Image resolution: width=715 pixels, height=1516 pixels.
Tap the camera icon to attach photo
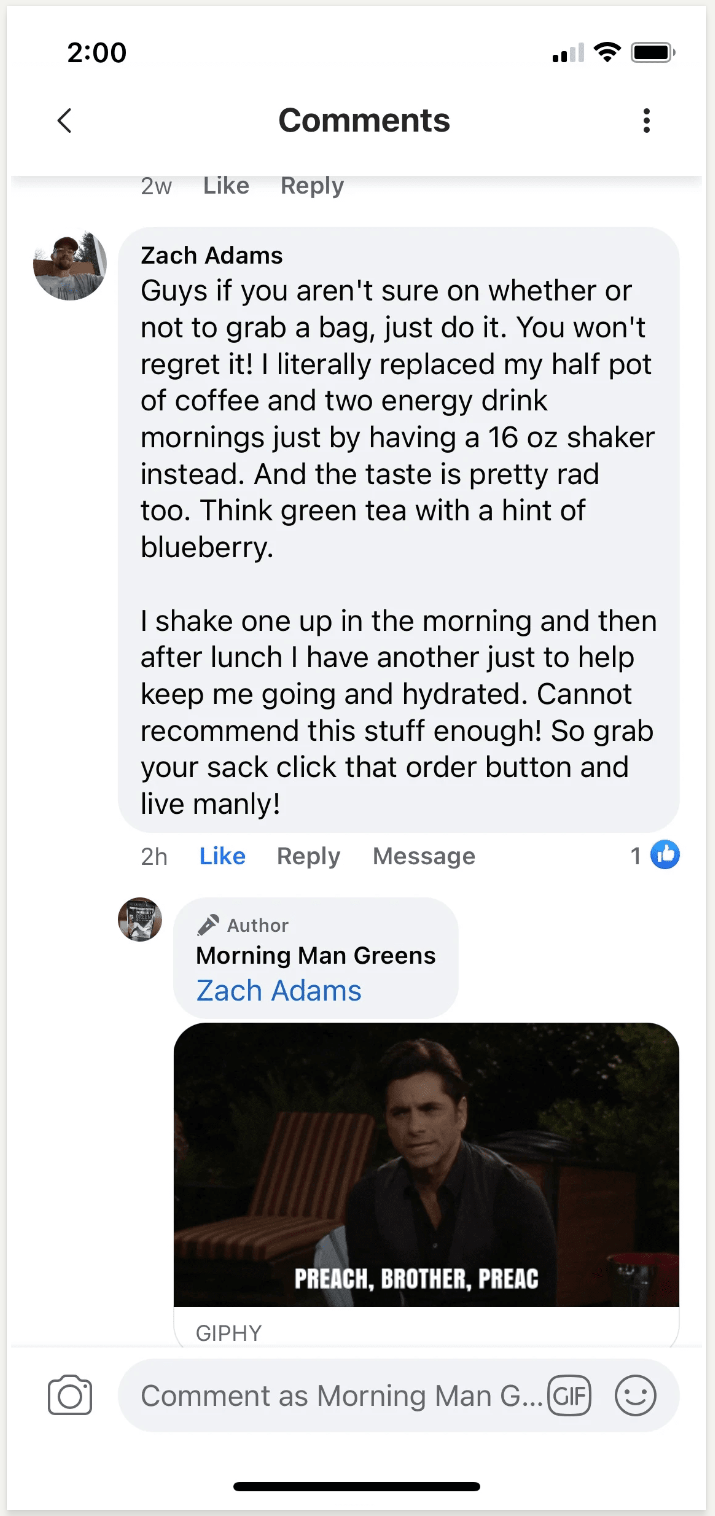click(x=70, y=1395)
